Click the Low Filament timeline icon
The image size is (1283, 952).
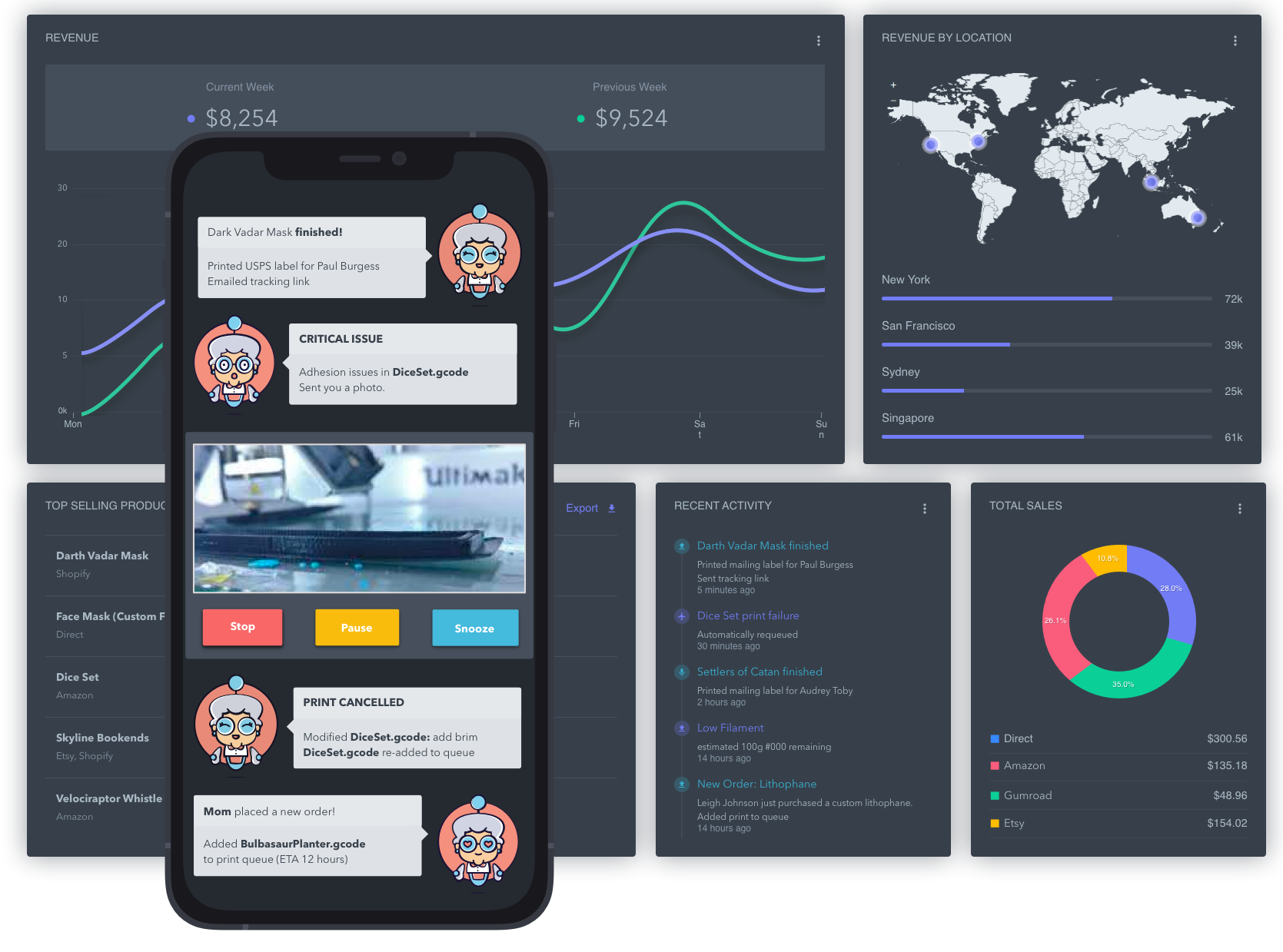681,728
